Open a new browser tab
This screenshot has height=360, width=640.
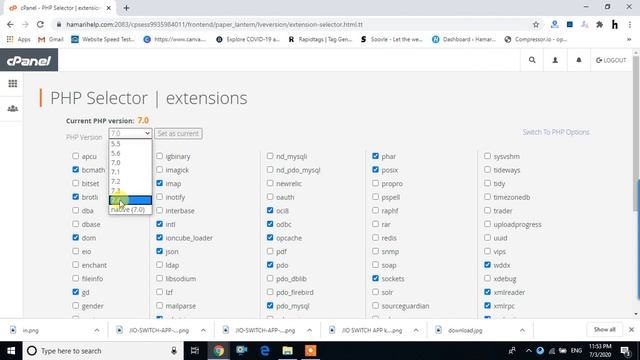[x=126, y=8]
